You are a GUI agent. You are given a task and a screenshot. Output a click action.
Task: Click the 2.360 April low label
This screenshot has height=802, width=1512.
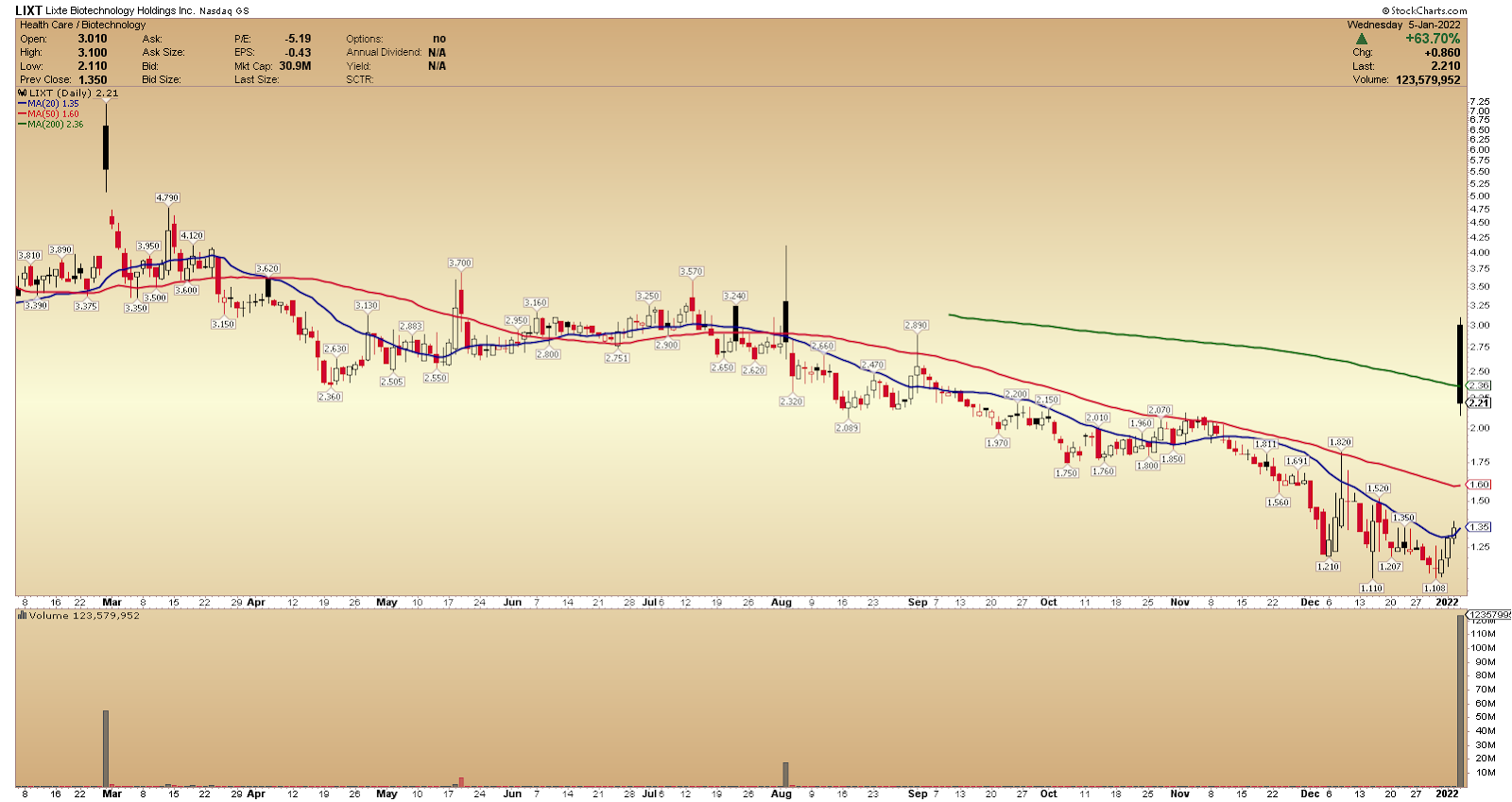[x=330, y=397]
